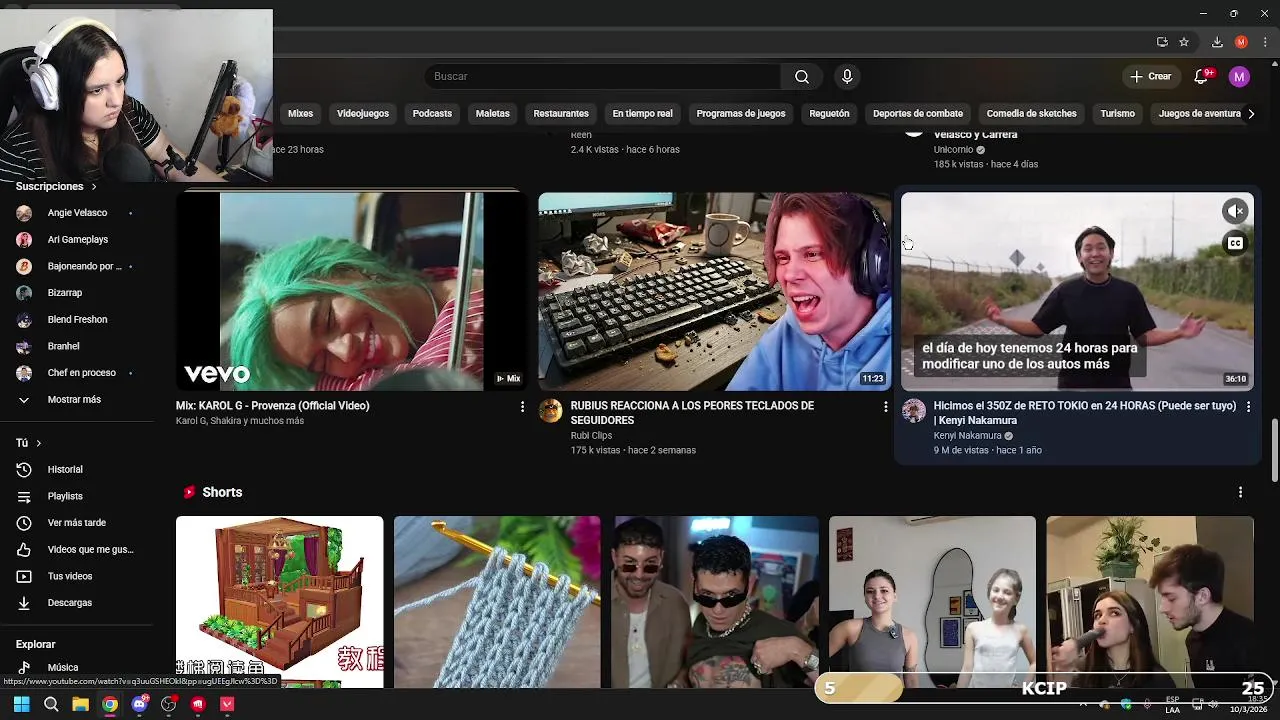Start voice search with microphone icon
The height and width of the screenshot is (720, 1280).
pyautogui.click(x=847, y=77)
